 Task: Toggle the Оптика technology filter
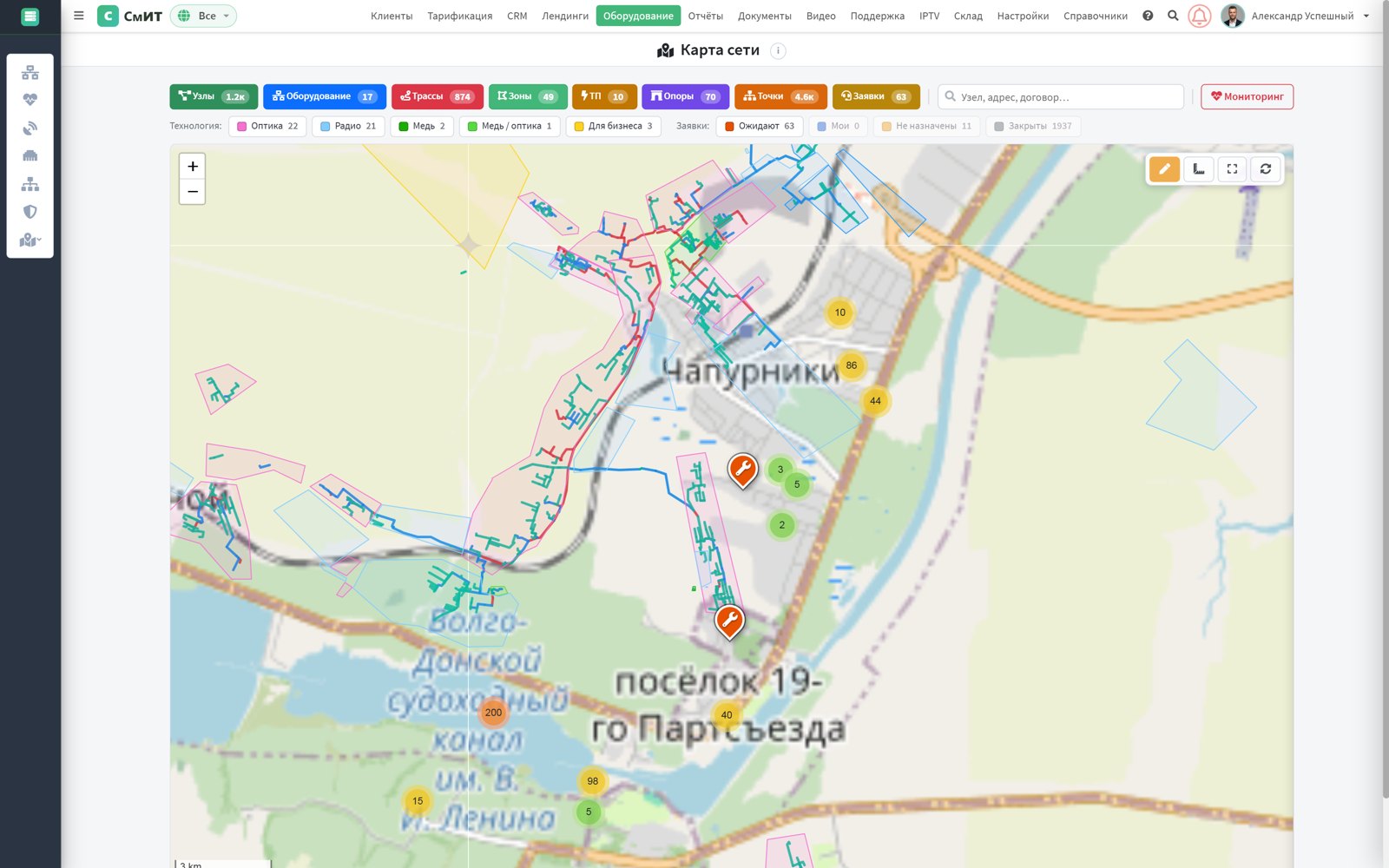(267, 126)
